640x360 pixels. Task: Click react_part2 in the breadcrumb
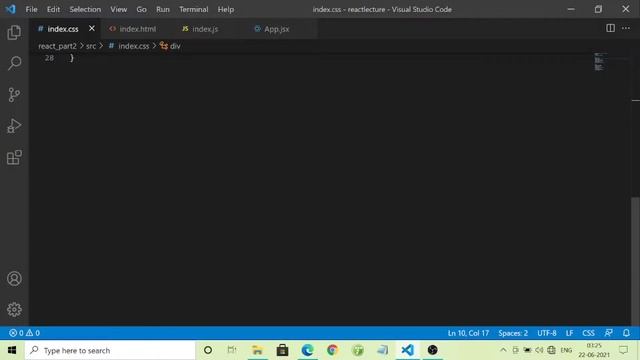tap(57, 46)
